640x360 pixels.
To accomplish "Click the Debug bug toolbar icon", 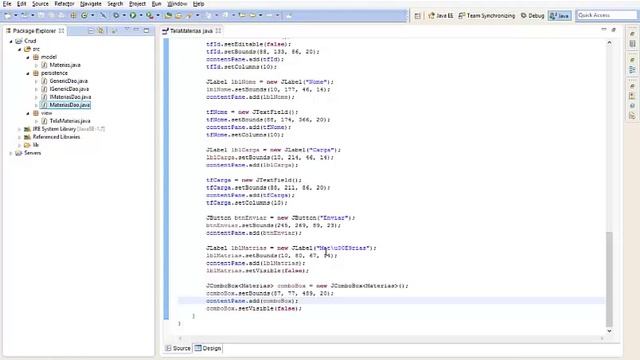I will click(x=116, y=16).
